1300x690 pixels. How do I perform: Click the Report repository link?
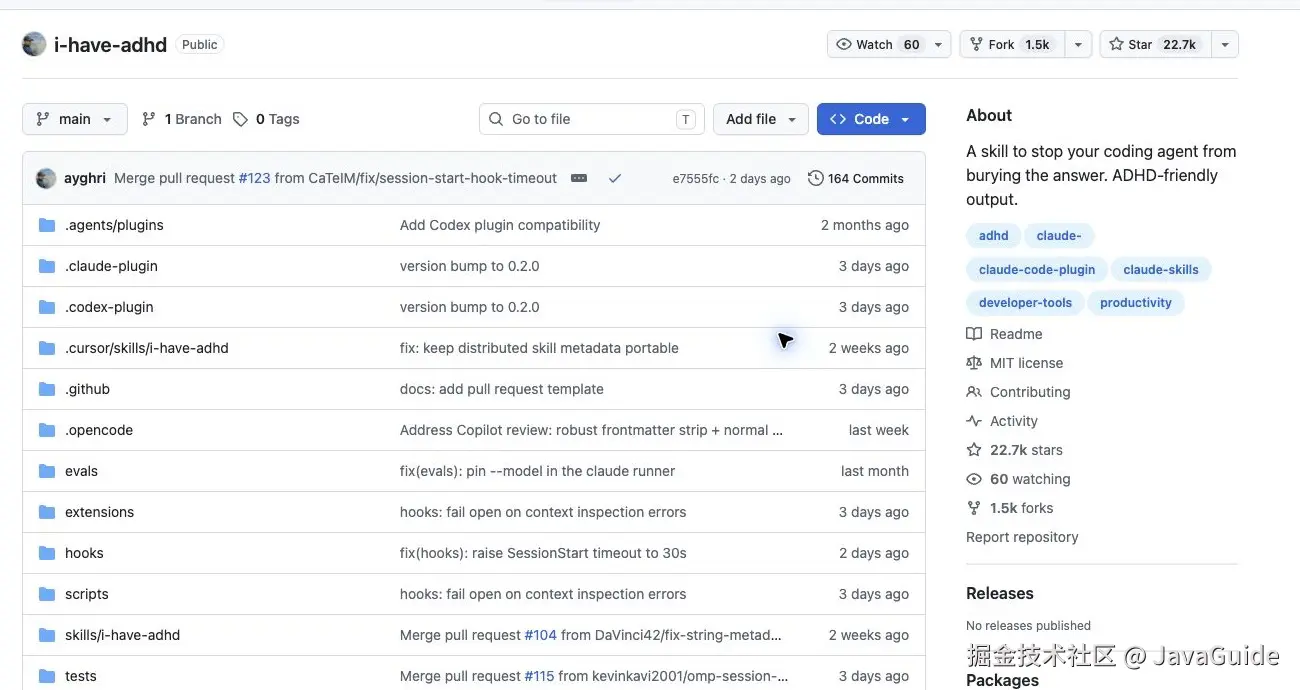(1022, 537)
